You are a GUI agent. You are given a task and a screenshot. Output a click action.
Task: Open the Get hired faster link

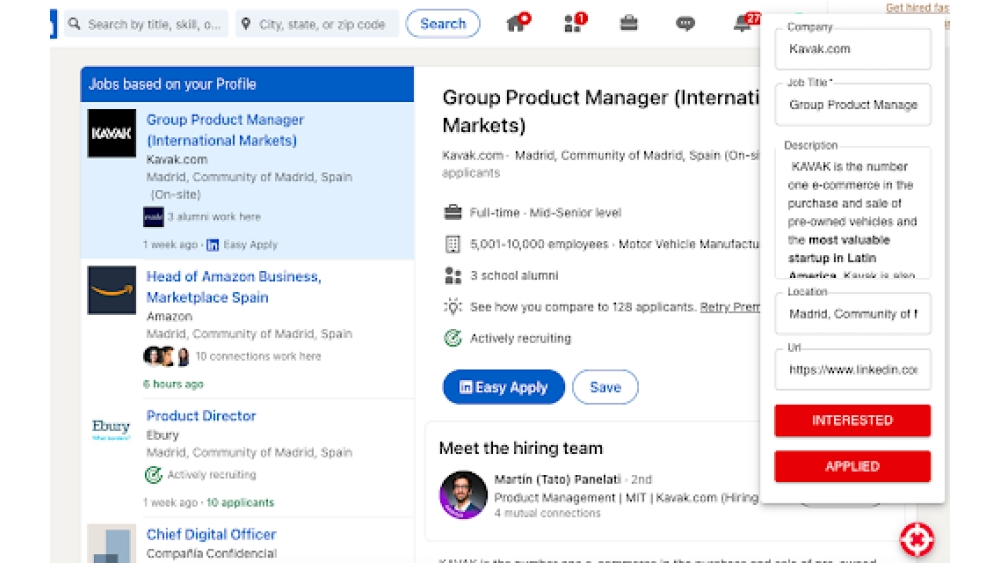click(x=917, y=8)
